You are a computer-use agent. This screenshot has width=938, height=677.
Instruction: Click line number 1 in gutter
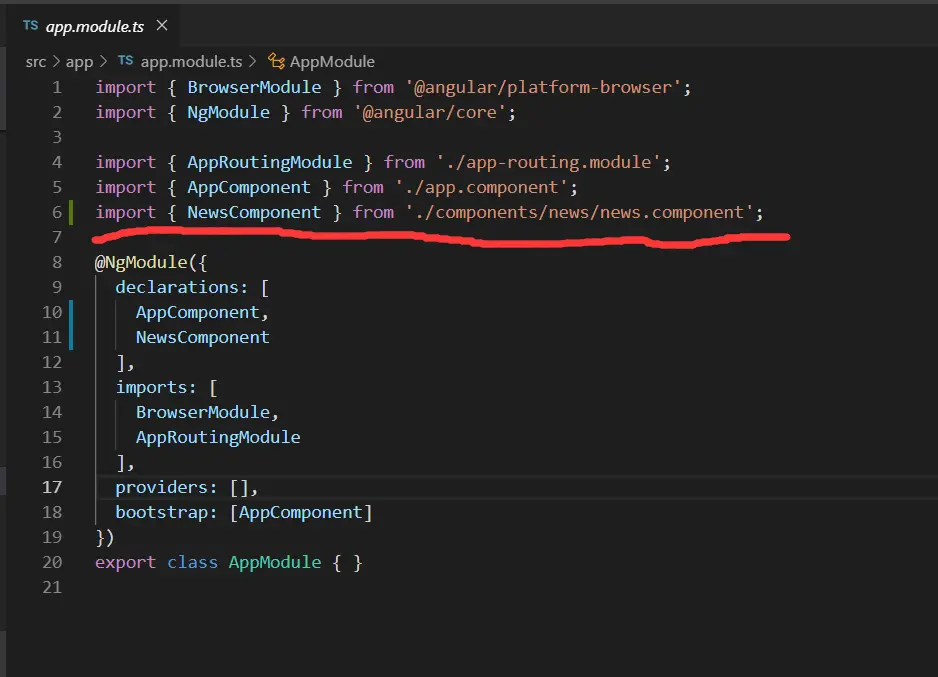pyautogui.click(x=57, y=87)
